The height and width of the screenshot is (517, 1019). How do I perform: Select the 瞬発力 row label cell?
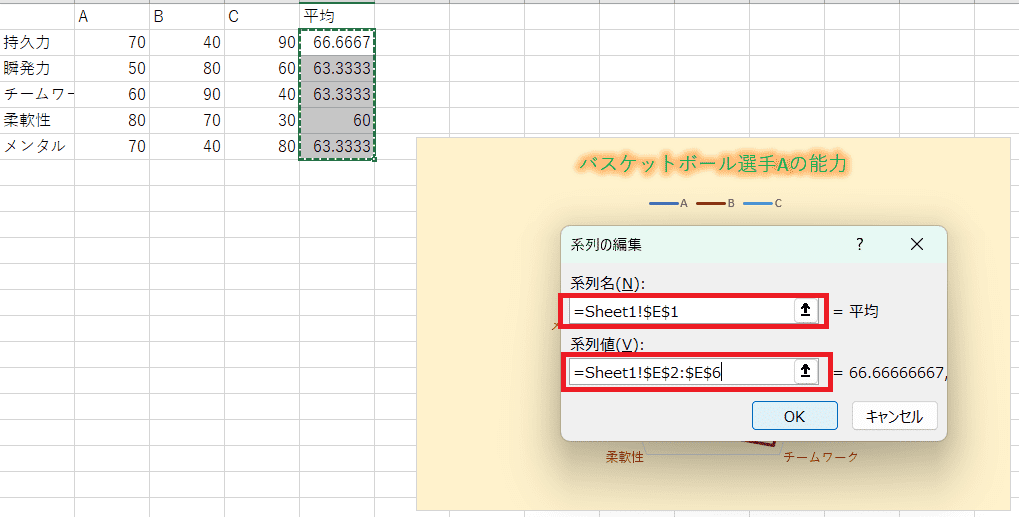coord(37,68)
